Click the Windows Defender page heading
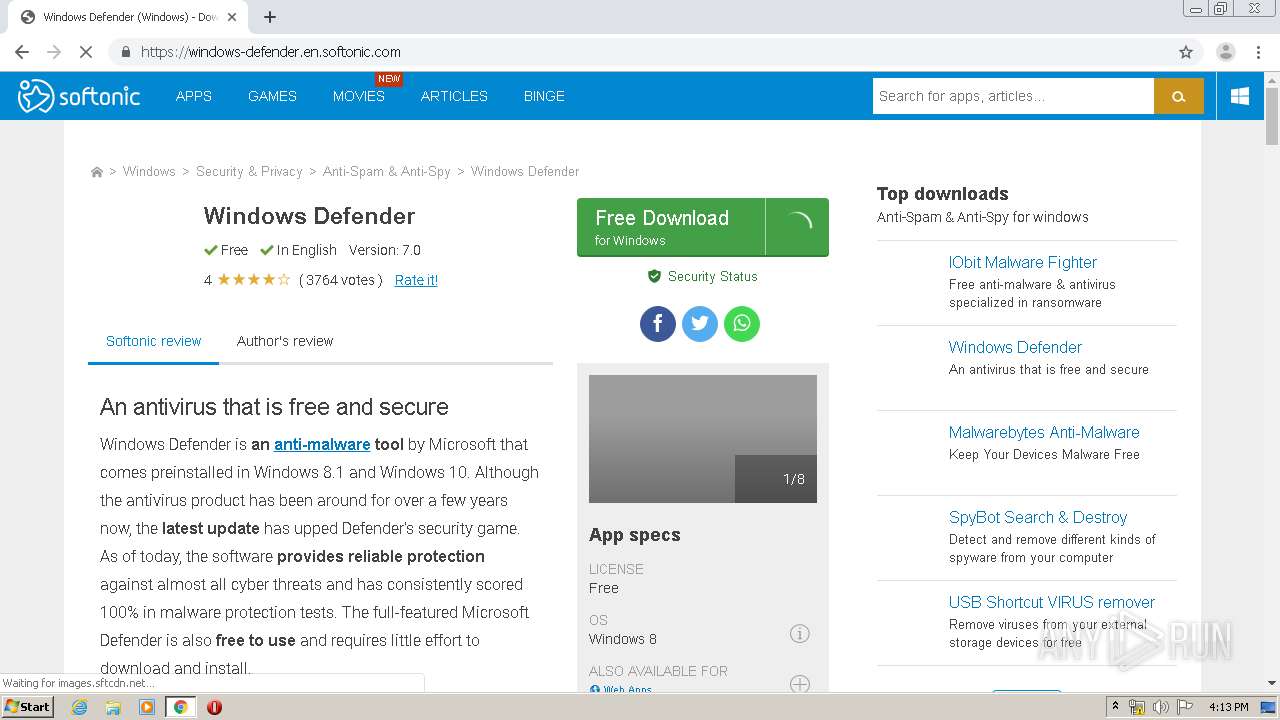Screen dimensions: 1280x720 pos(309,216)
